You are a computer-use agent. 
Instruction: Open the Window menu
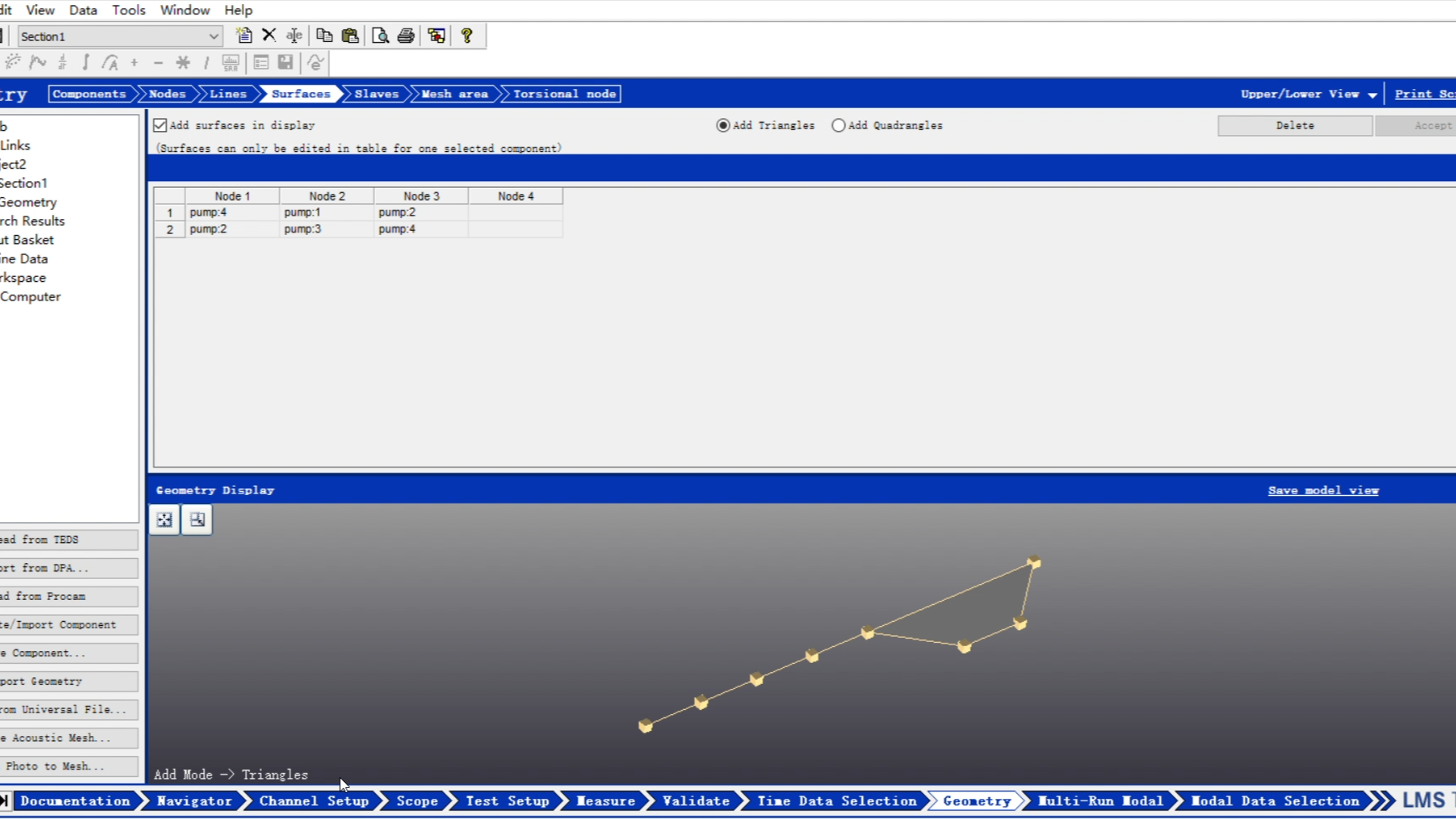tap(185, 10)
